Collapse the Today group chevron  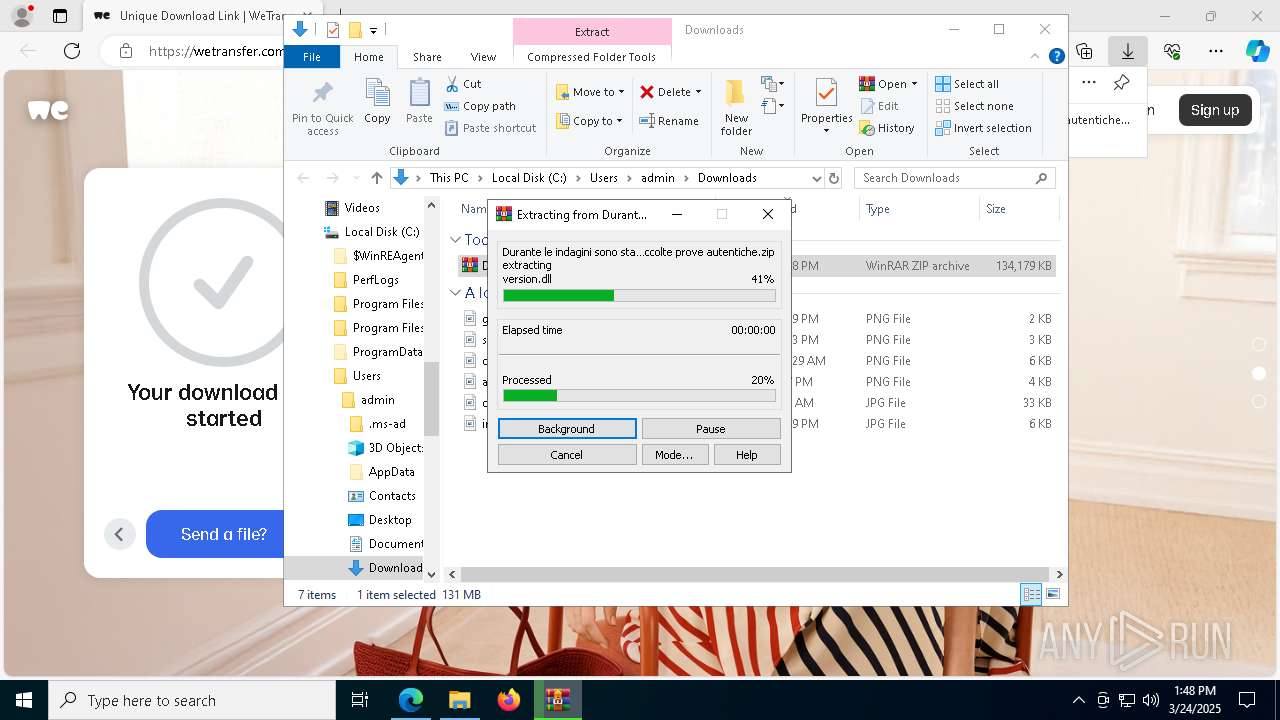point(455,239)
